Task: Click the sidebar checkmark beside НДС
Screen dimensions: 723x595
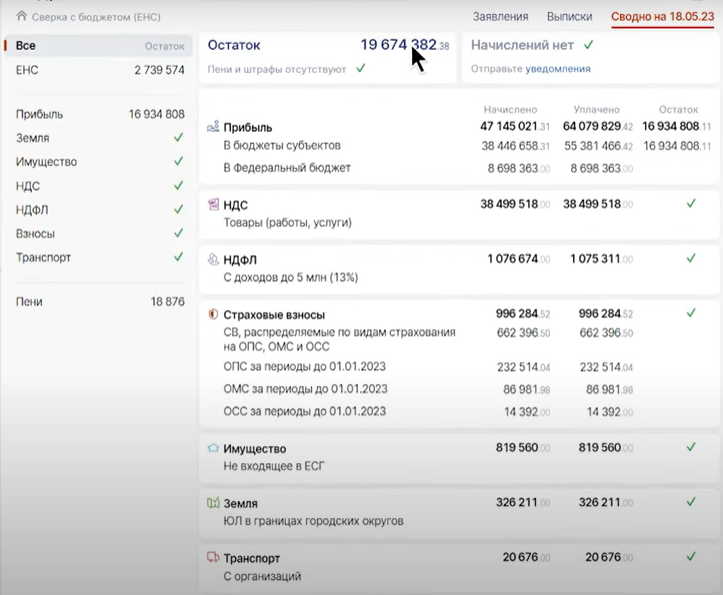Action: [x=178, y=185]
